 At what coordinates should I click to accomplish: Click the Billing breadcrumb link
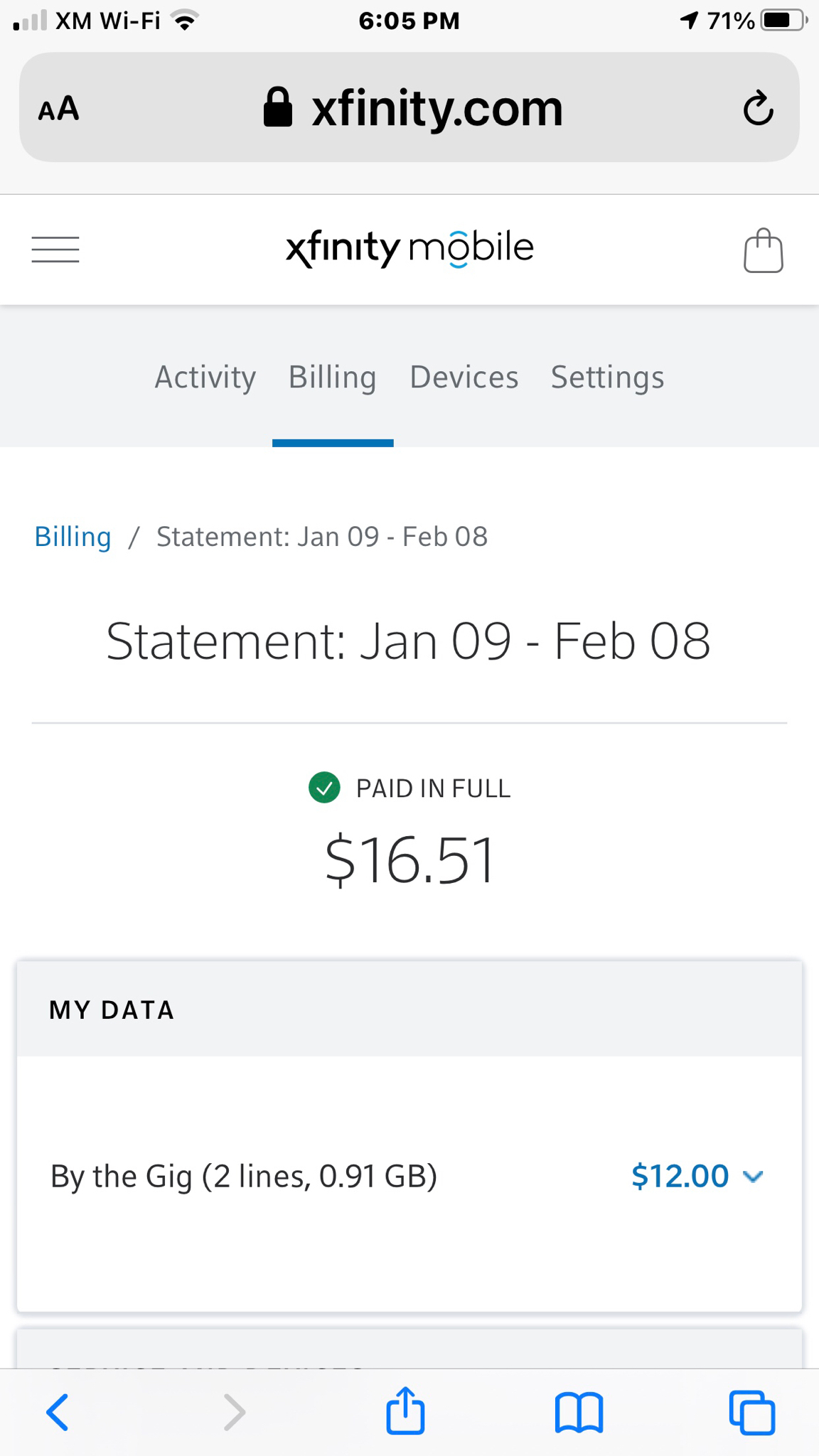tap(73, 537)
